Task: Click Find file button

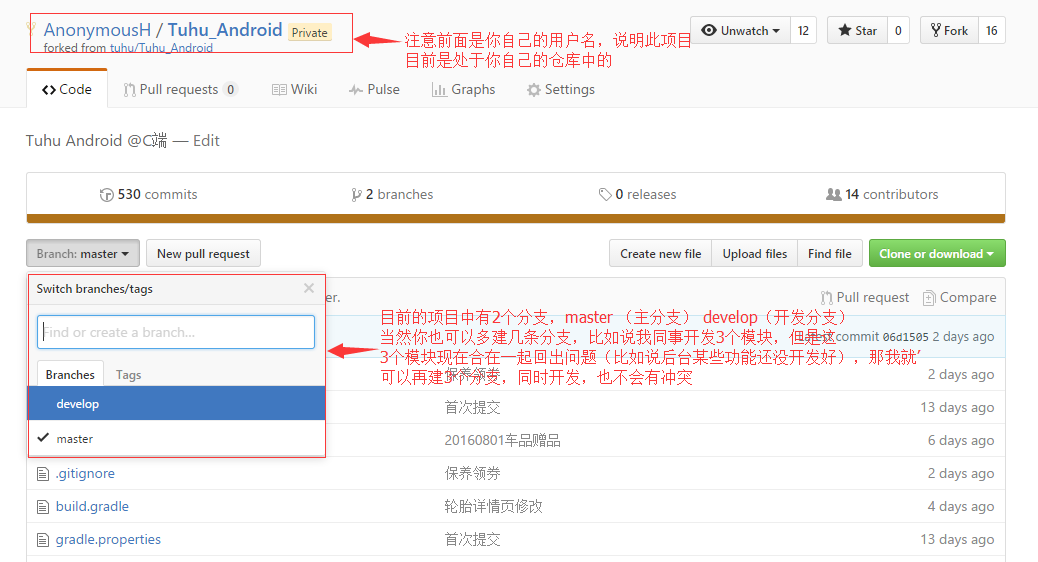Action: click(829, 254)
